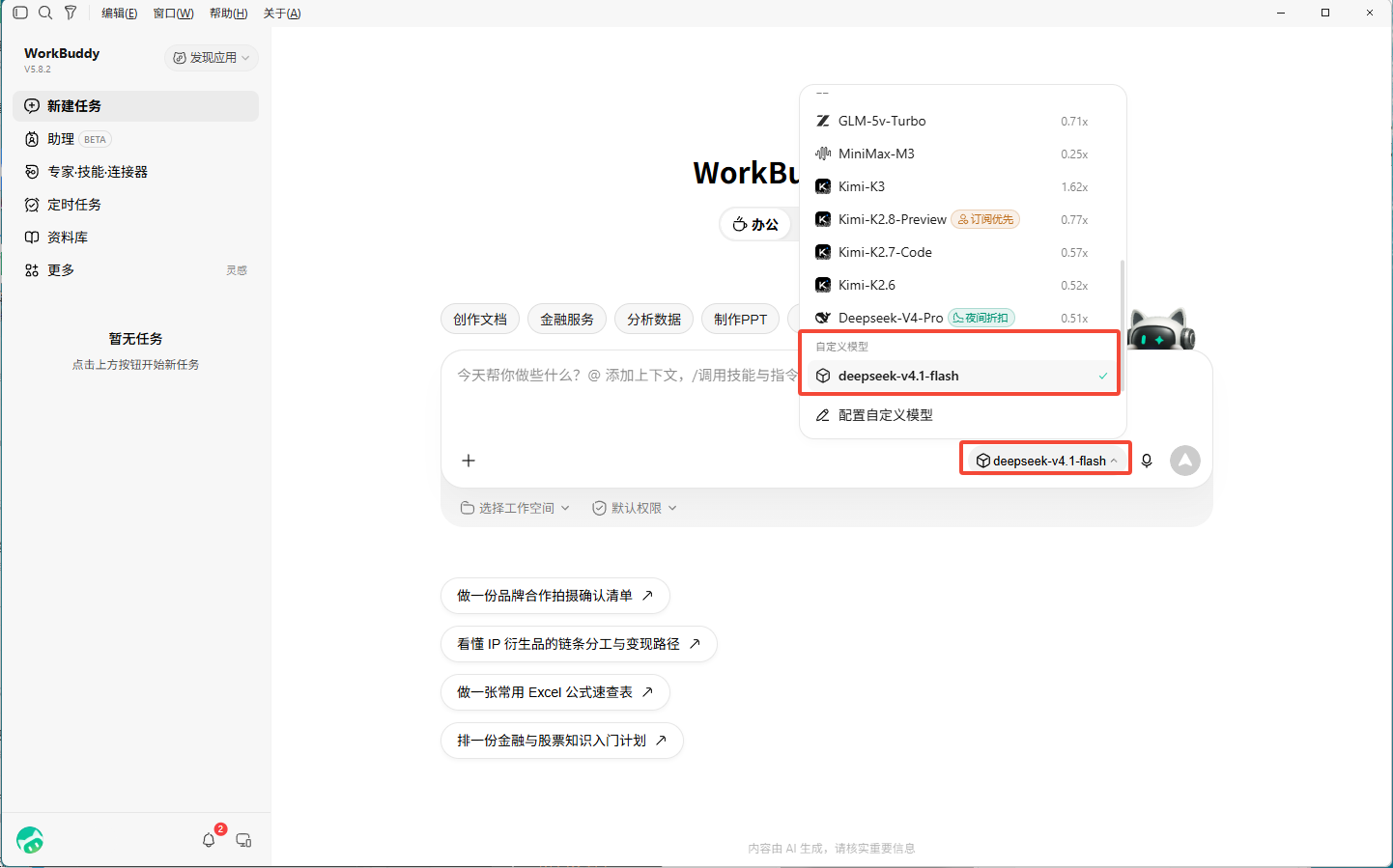Choose Kimi-K2.8-Preview model
The width and height of the screenshot is (1393, 868).
click(962, 219)
